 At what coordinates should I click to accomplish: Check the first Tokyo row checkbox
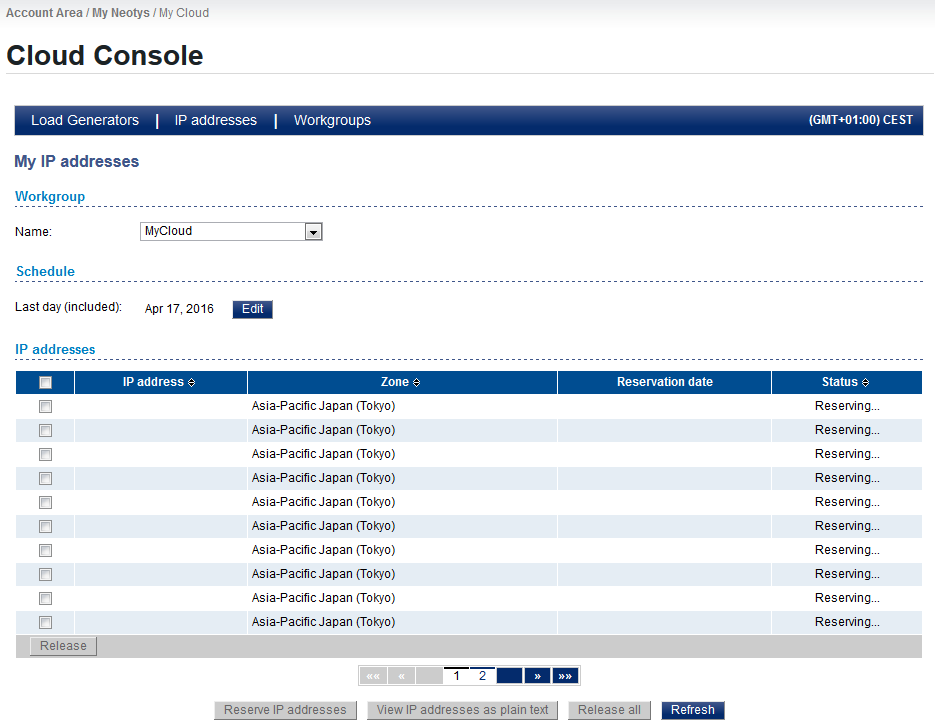pyautogui.click(x=45, y=407)
